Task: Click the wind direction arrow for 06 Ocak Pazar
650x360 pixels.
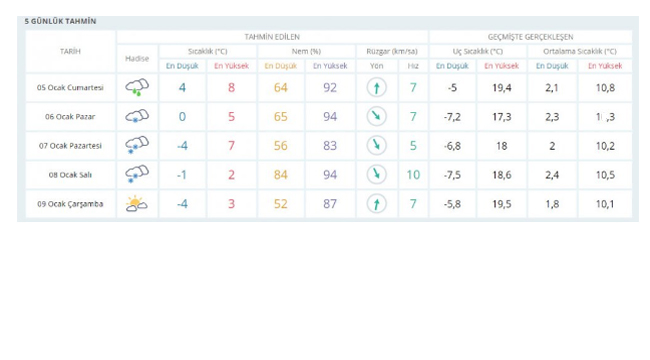Action: point(376,117)
